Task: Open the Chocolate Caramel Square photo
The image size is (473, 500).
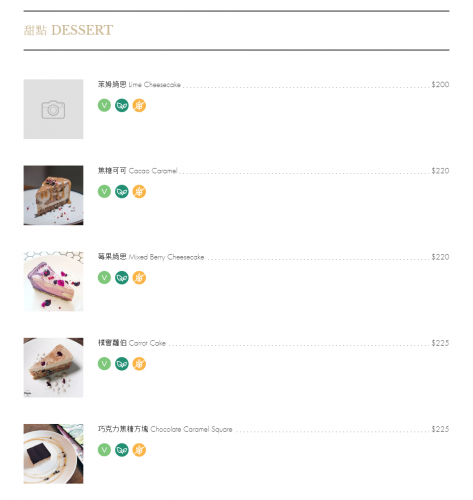Action: 53,454
